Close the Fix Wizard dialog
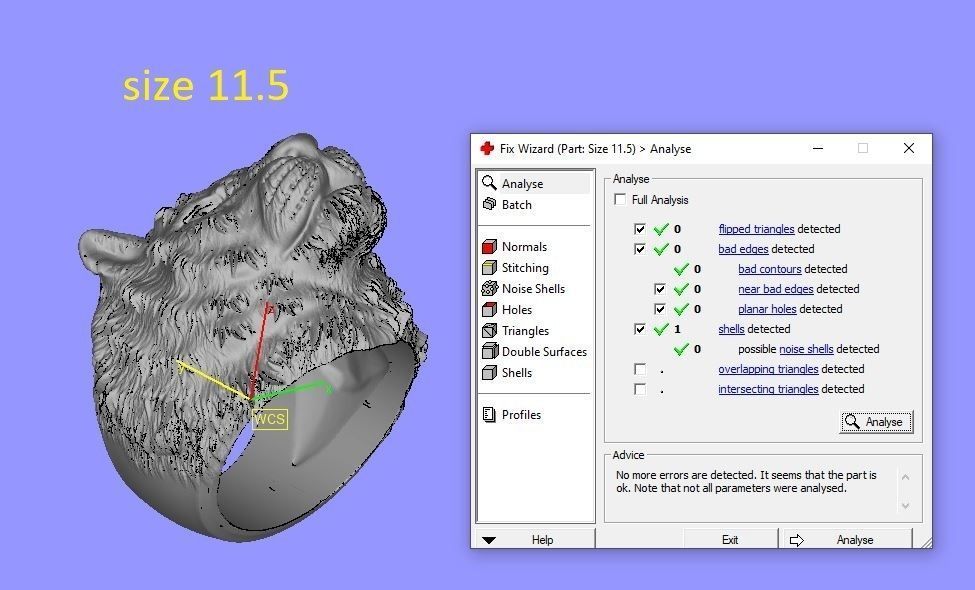975x590 pixels. [x=908, y=148]
